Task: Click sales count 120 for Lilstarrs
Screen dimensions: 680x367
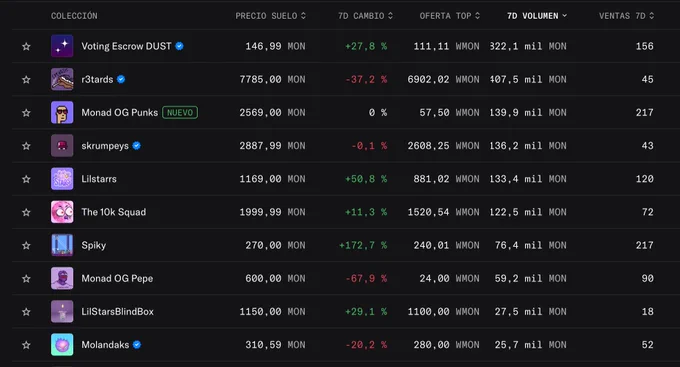Action: (x=644, y=179)
